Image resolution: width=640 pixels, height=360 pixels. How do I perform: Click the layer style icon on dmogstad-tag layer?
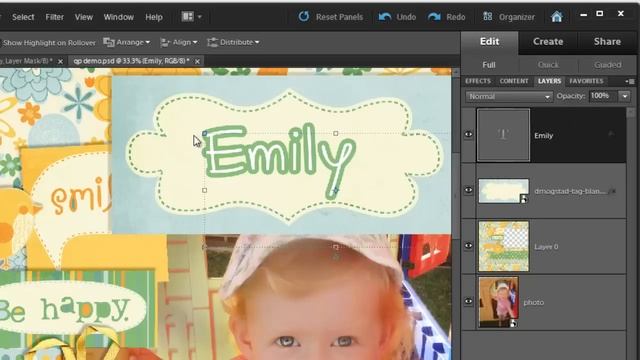click(x=612, y=191)
